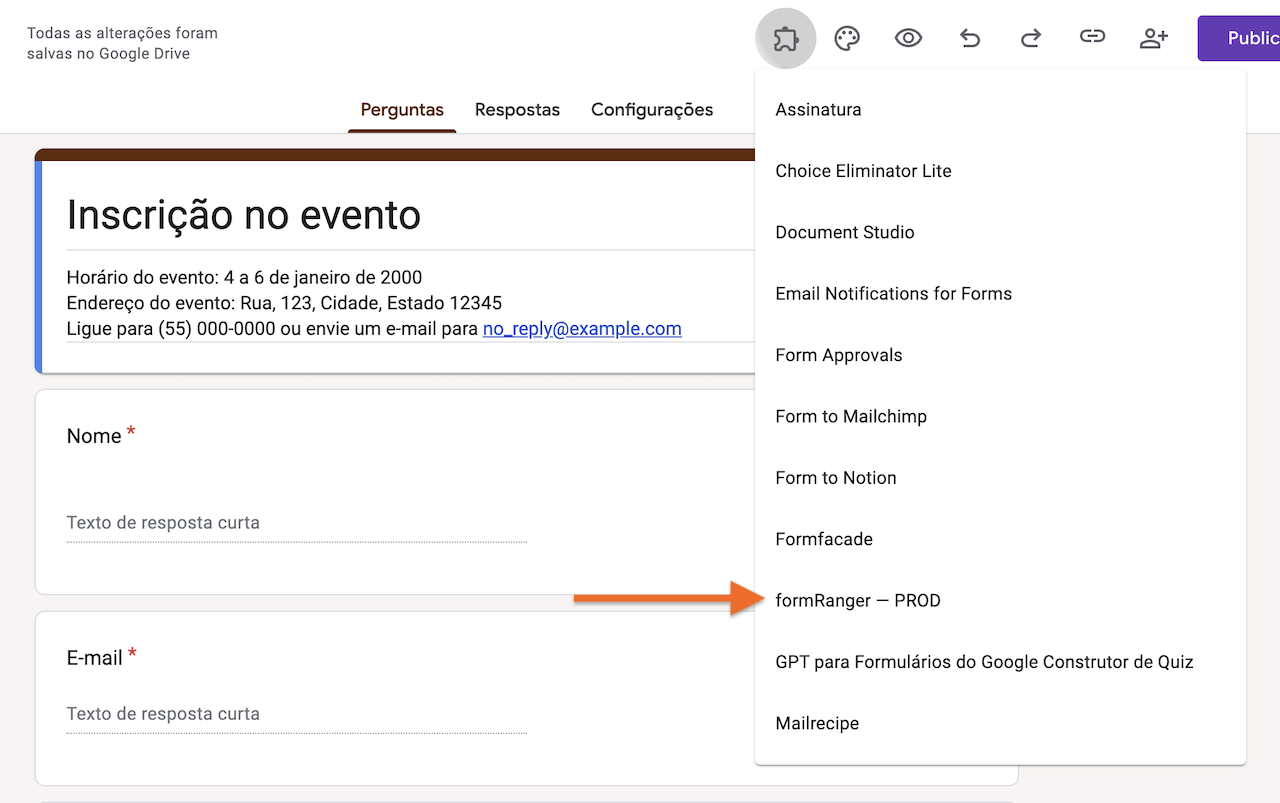
Task: Launch the Form Approvals add-on
Action: [x=838, y=355]
